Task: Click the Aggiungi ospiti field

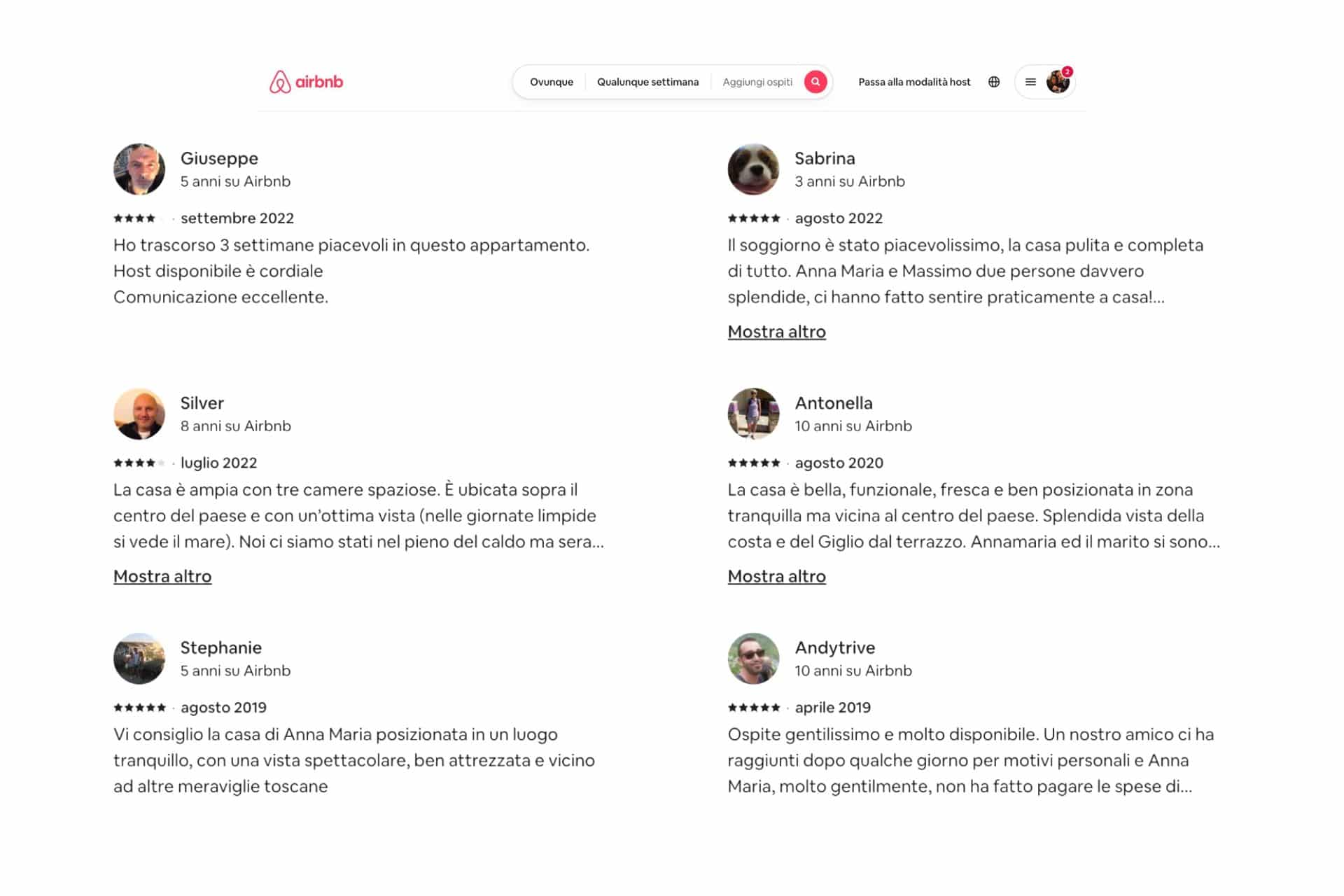Action: pyautogui.click(x=757, y=82)
